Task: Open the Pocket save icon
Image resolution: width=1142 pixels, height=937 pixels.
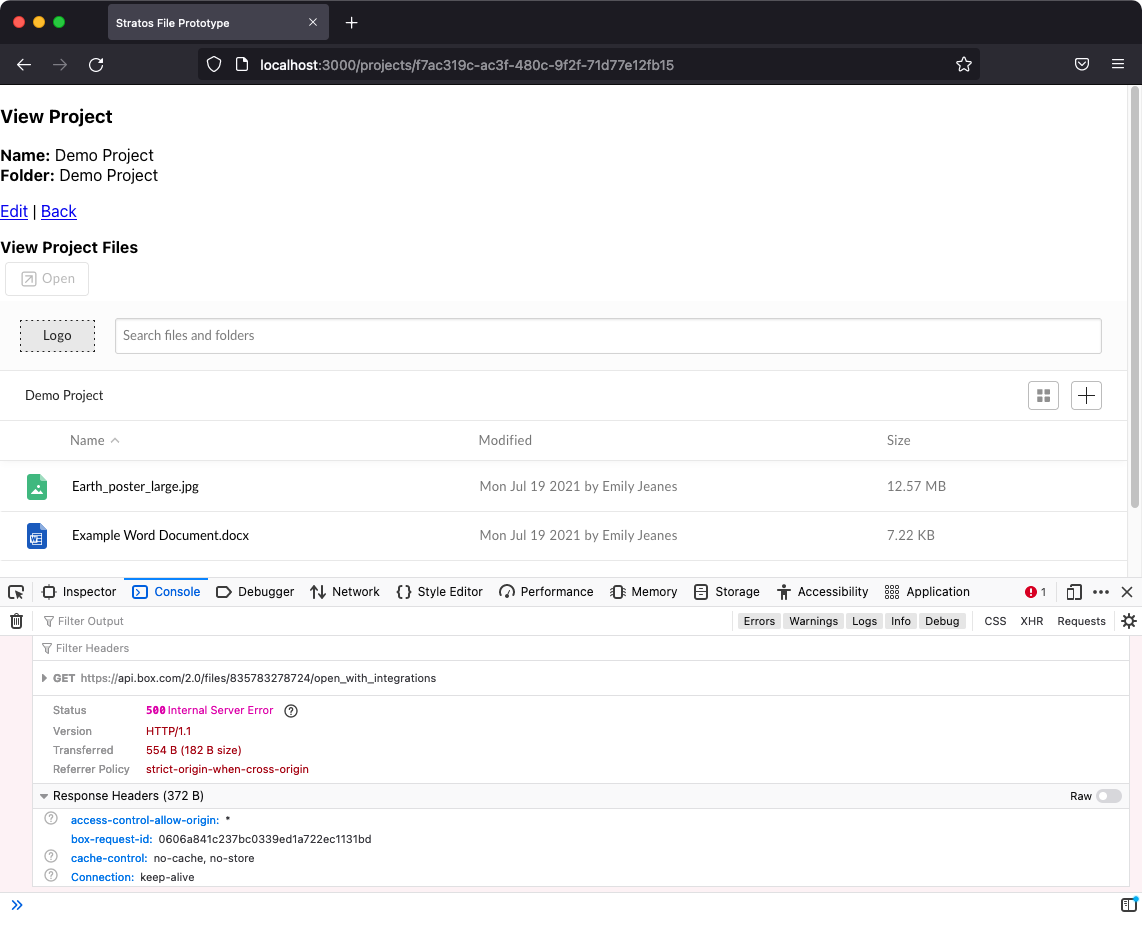Action: pos(1082,65)
